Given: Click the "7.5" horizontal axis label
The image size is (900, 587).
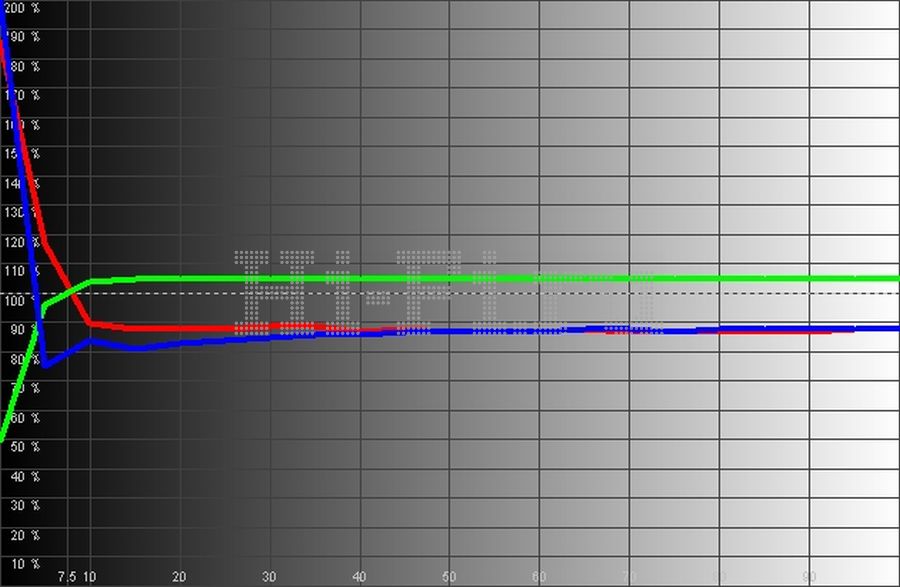Looking at the screenshot, I should (67, 577).
